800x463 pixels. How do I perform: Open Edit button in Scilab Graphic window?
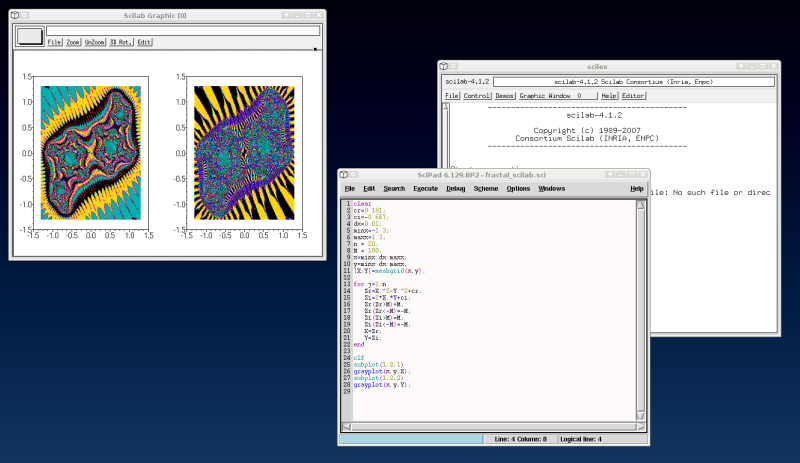(x=144, y=42)
